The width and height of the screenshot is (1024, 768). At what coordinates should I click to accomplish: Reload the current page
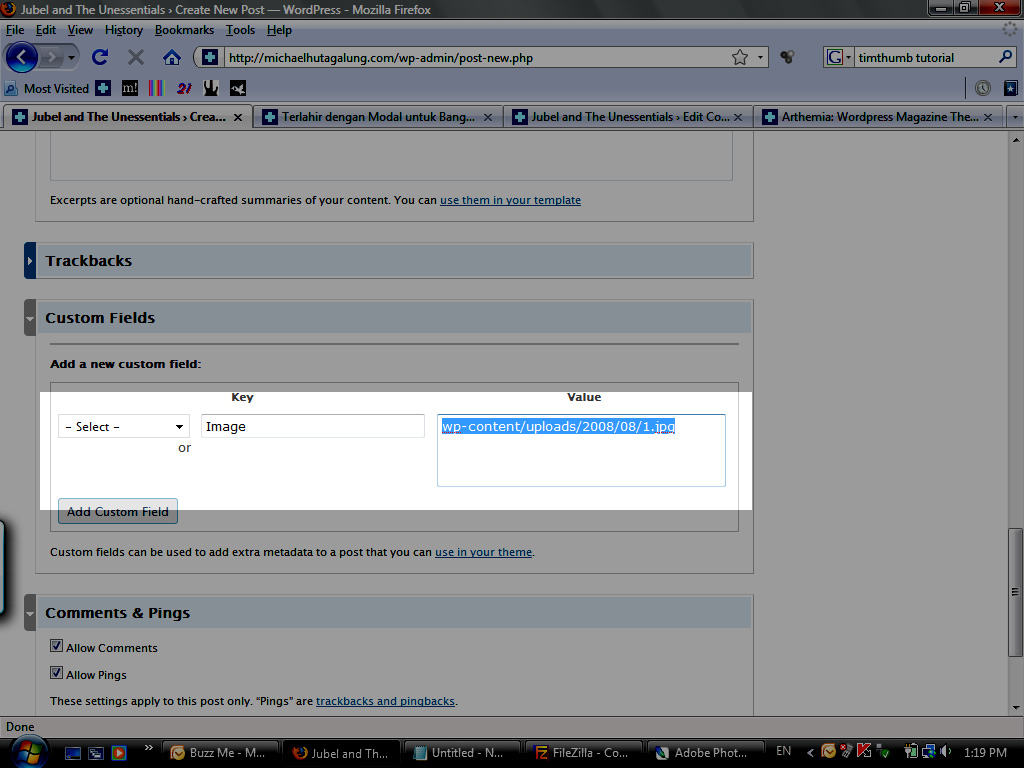pyautogui.click(x=99, y=57)
